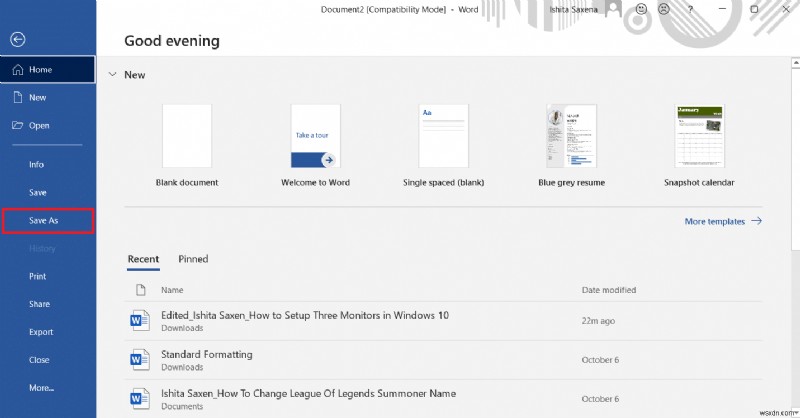The height and width of the screenshot is (418, 800).
Task: Open the Home page in backstage sidebar
Action: (x=47, y=69)
